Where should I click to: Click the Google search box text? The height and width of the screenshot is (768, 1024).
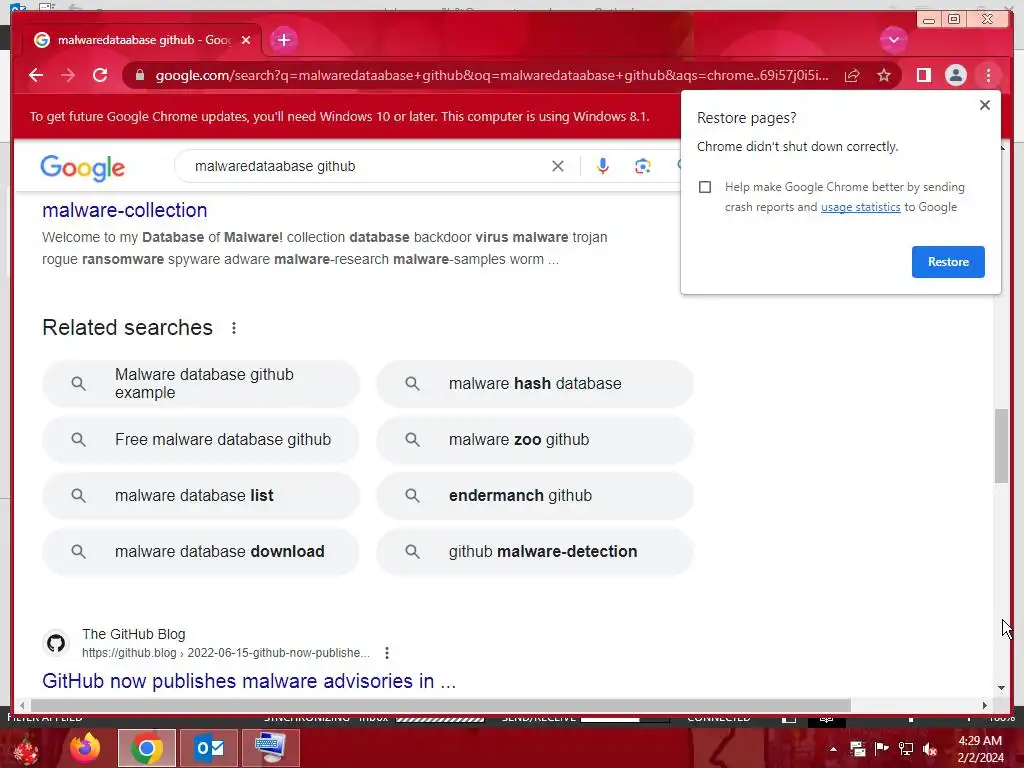[x=275, y=167]
